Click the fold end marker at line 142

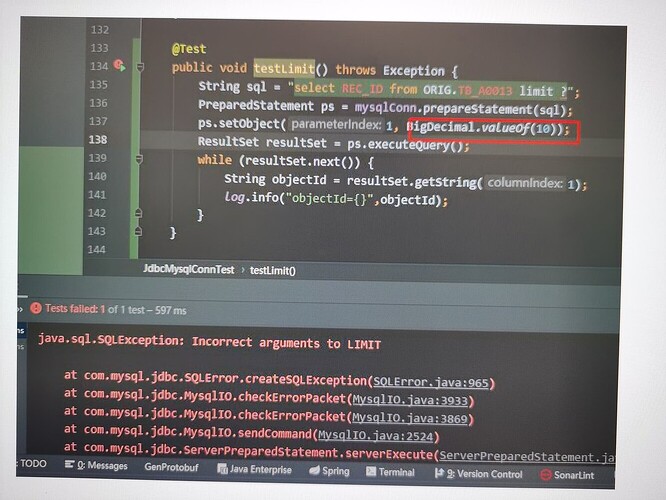tap(138, 213)
